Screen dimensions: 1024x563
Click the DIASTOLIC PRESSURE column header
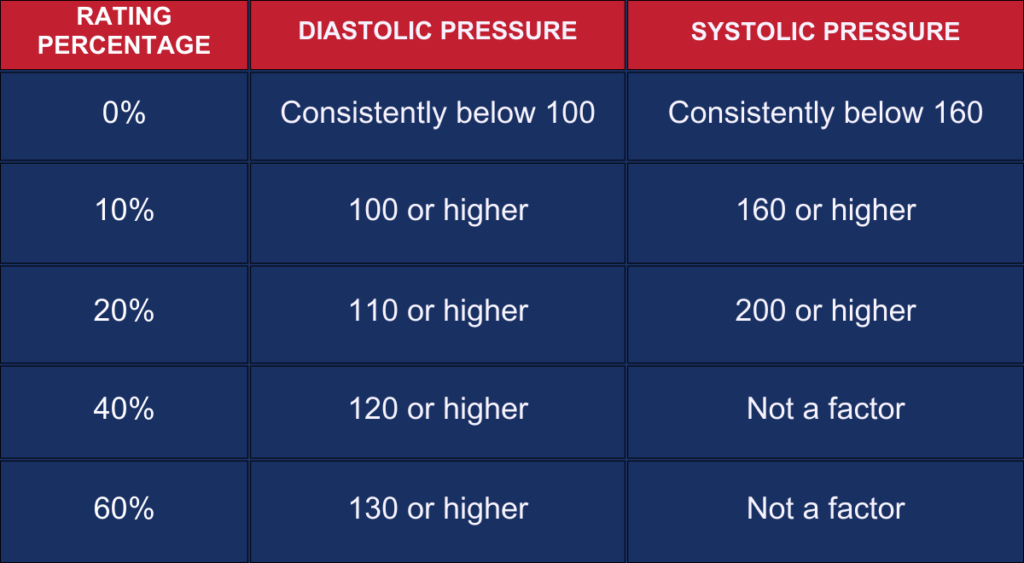point(438,31)
